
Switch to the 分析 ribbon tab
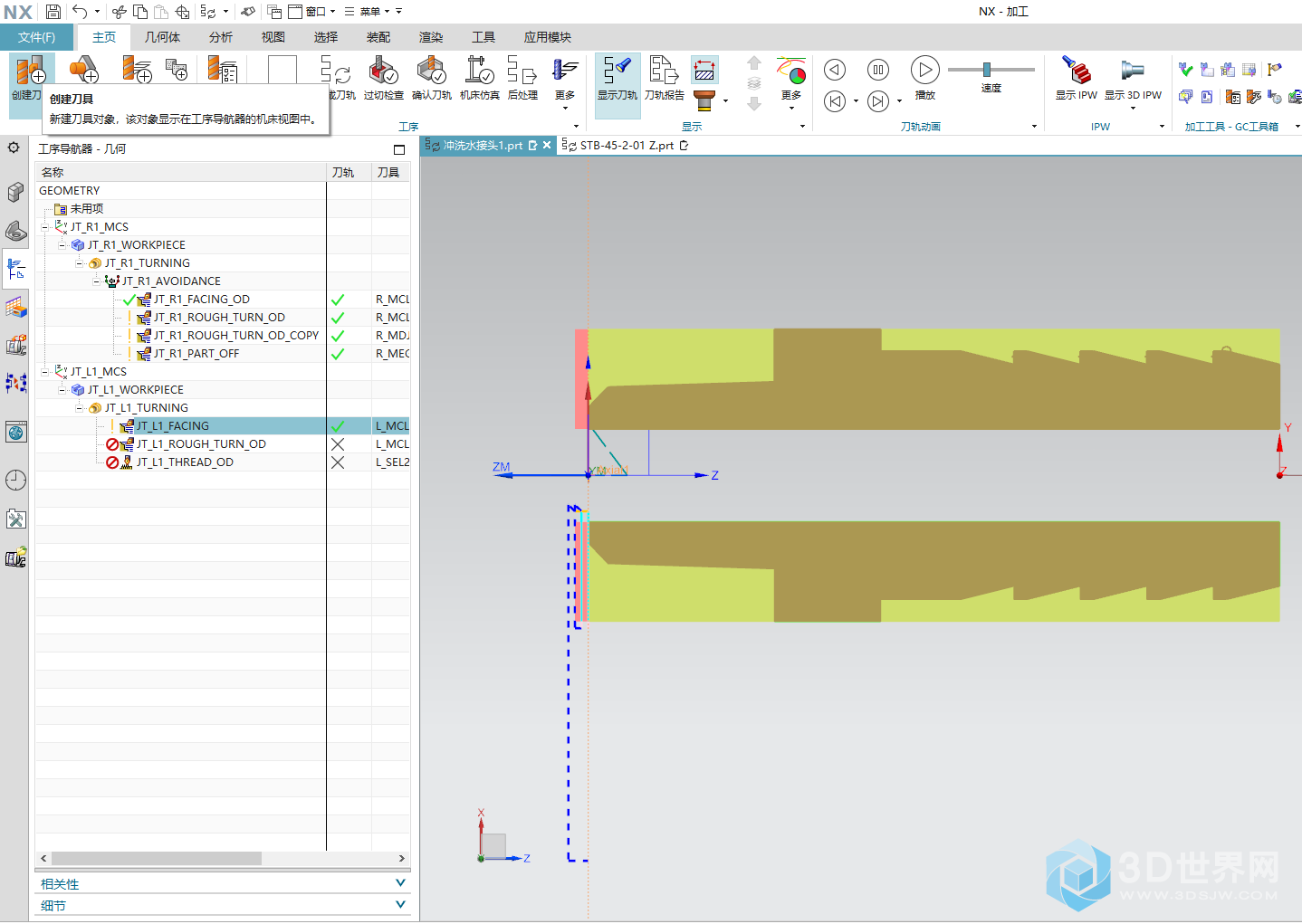pos(221,37)
